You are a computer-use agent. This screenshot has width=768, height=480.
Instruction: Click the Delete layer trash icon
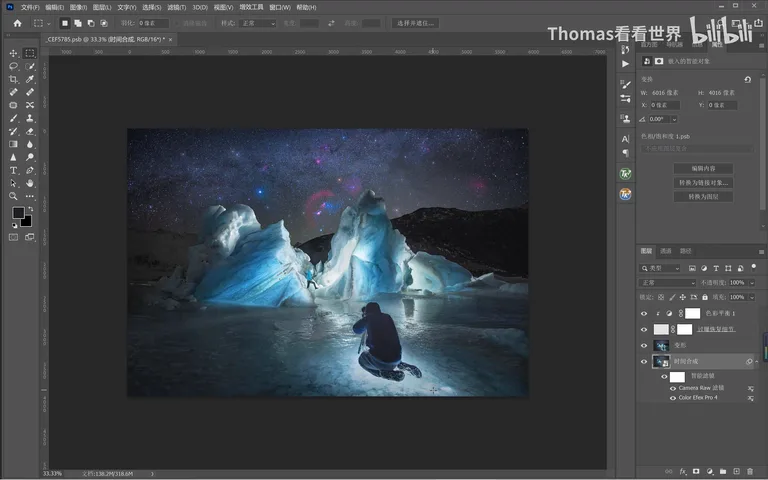(x=750, y=471)
